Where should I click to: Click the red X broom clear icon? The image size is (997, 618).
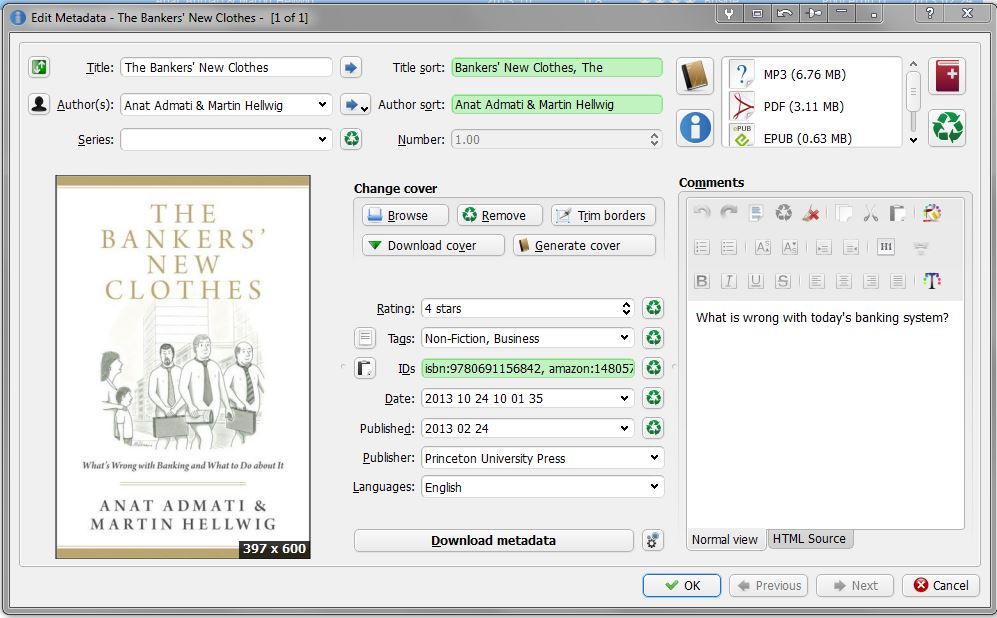click(x=811, y=213)
